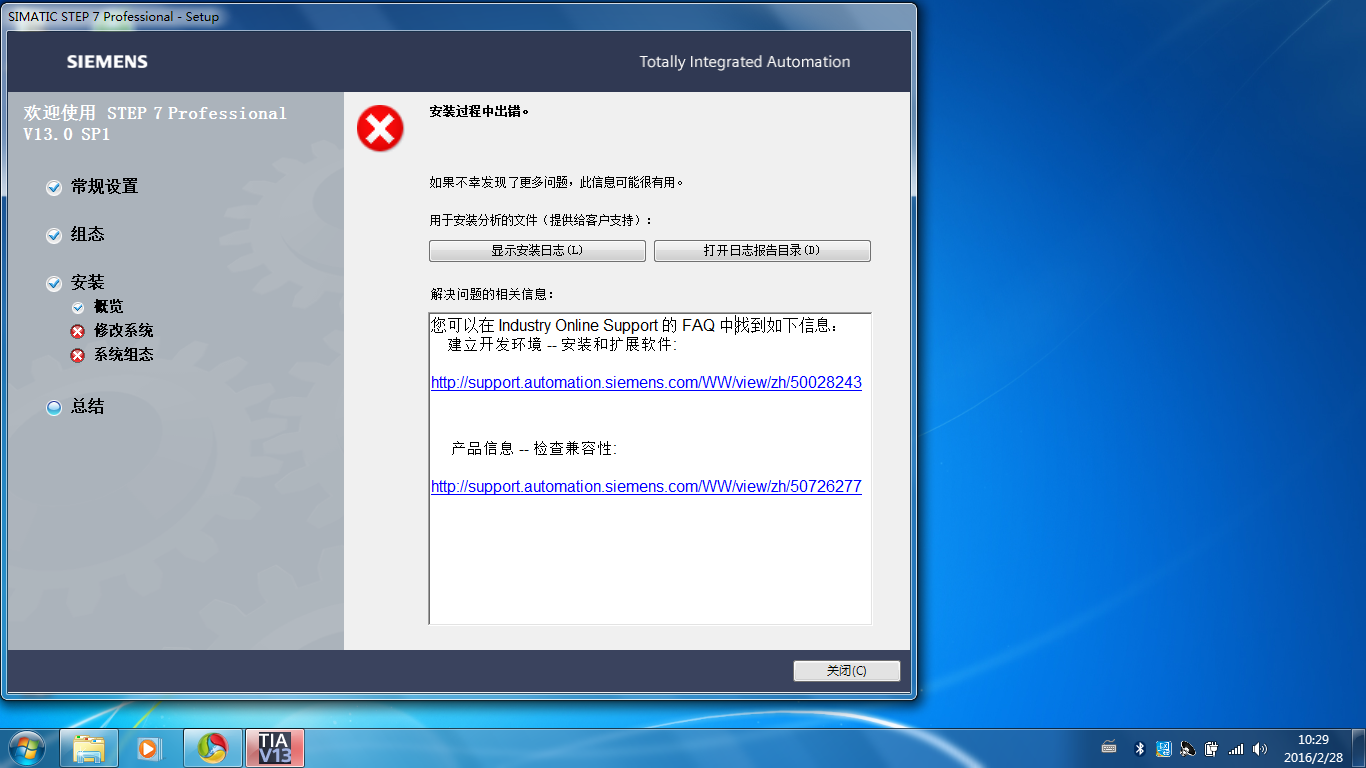Select 安装 step in the sidebar
The image size is (1366, 768).
pyautogui.click(x=88, y=283)
